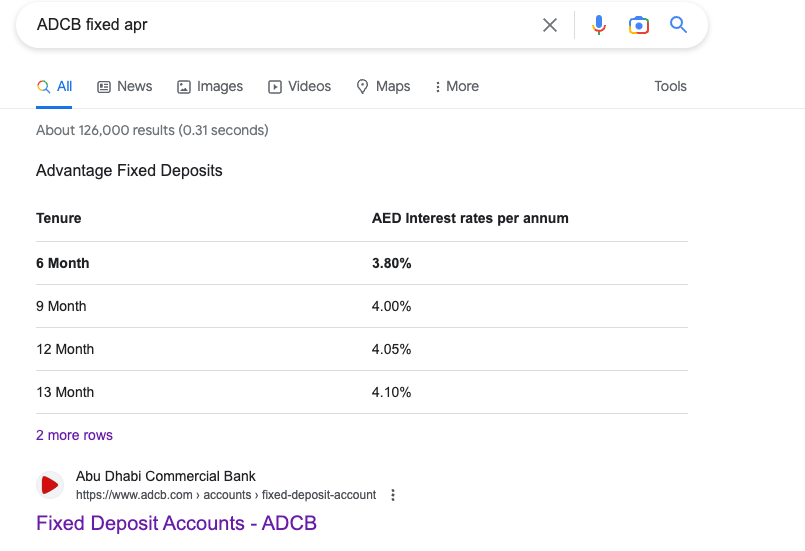The height and width of the screenshot is (551, 805).
Task: Select the '6 Month' tenure cell
Action: 63,263
